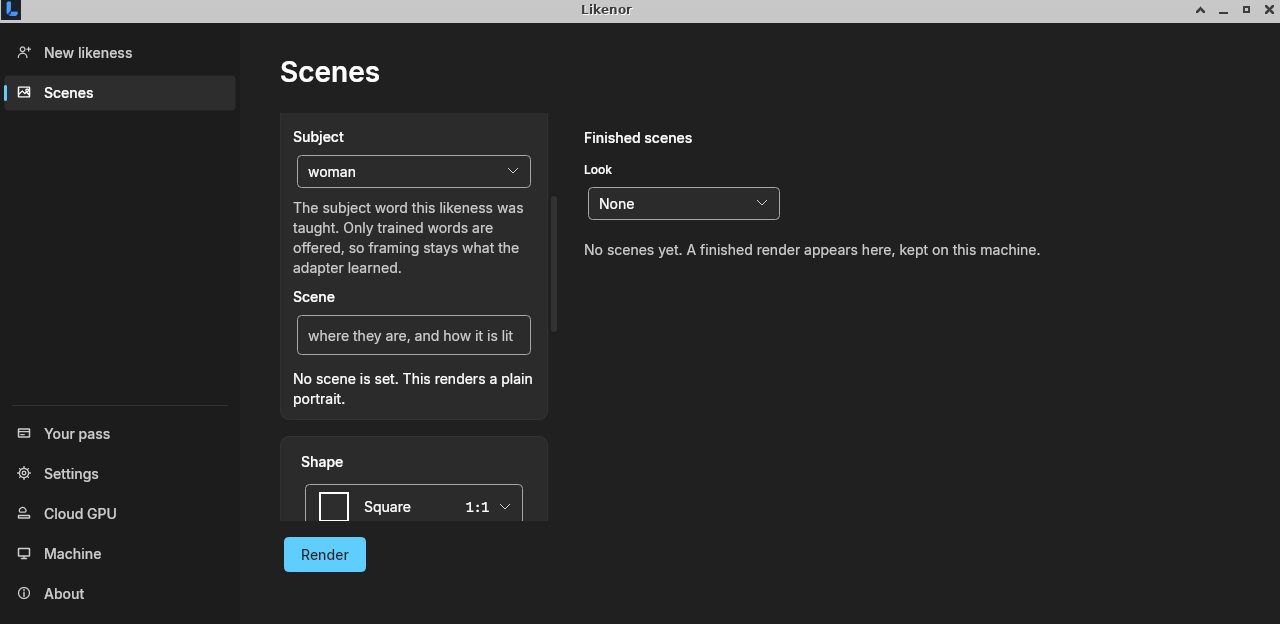Open Settings page

(120, 474)
